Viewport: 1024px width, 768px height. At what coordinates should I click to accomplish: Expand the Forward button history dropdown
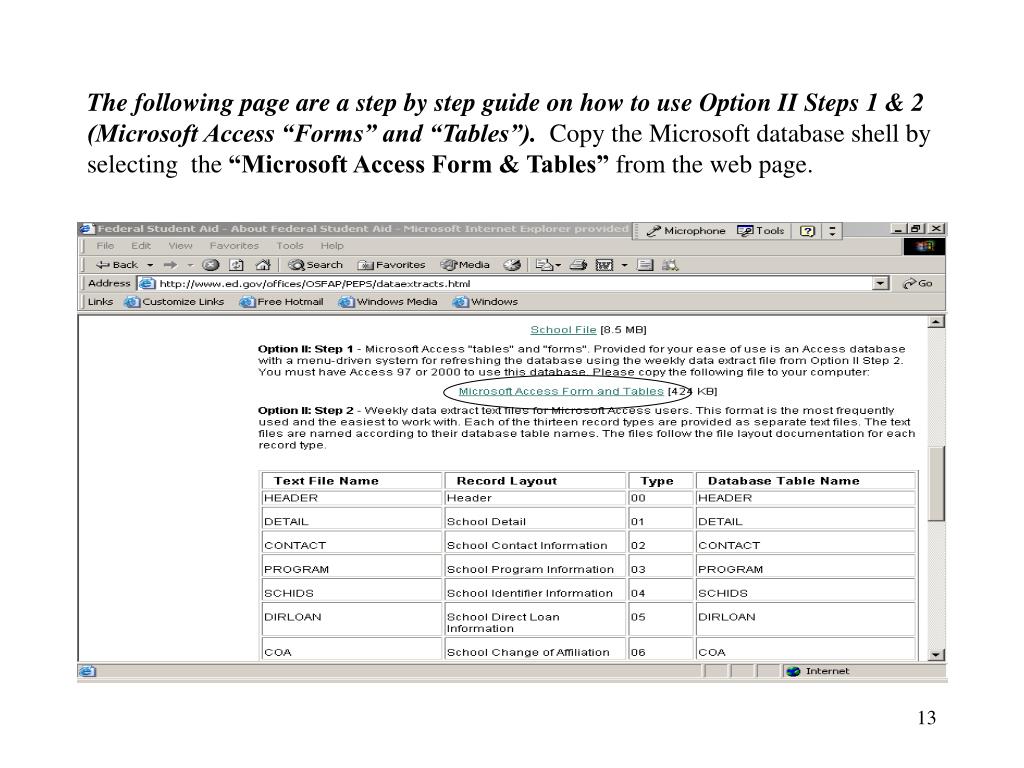point(191,265)
